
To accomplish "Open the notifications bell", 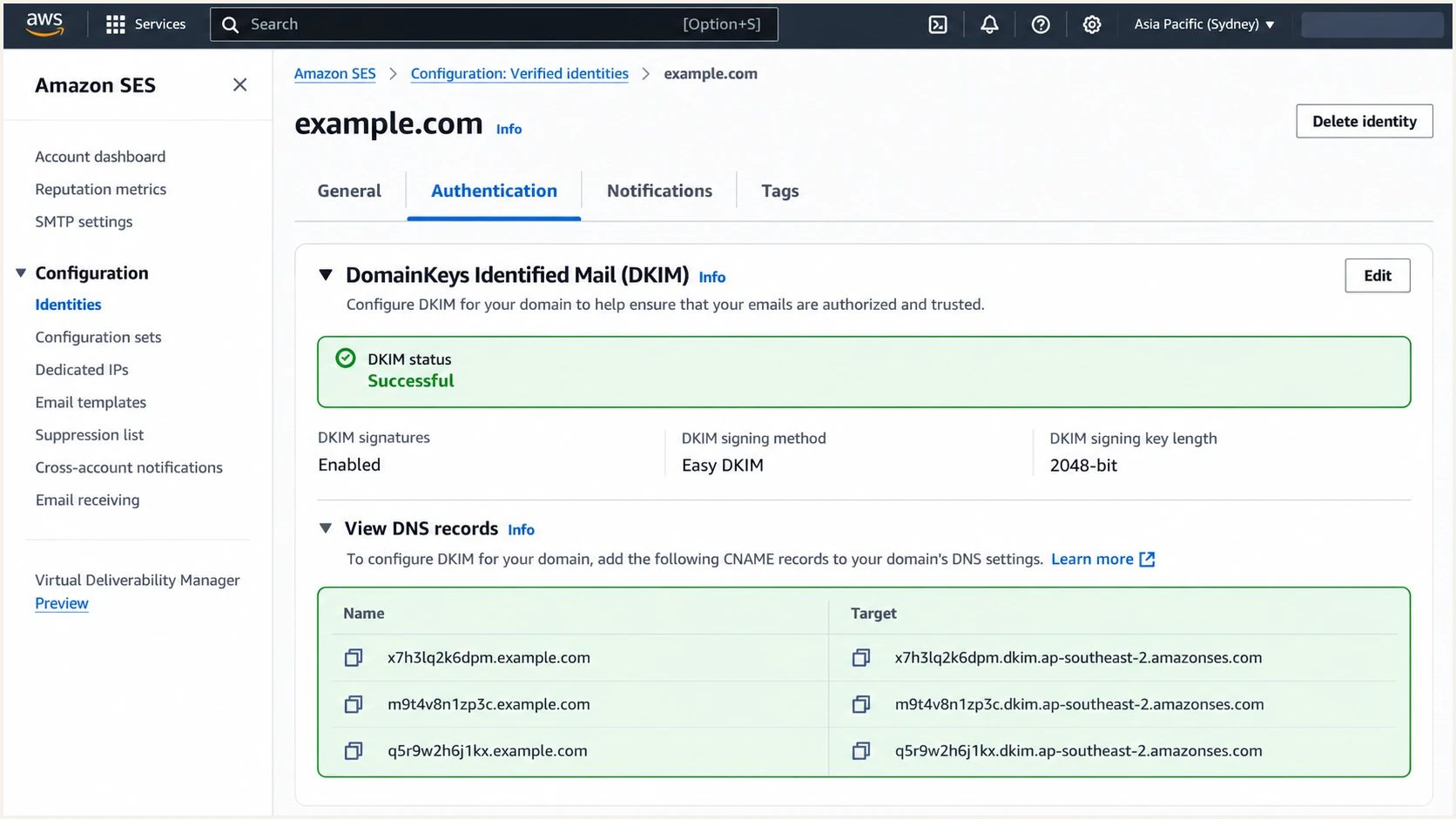I will [x=989, y=24].
